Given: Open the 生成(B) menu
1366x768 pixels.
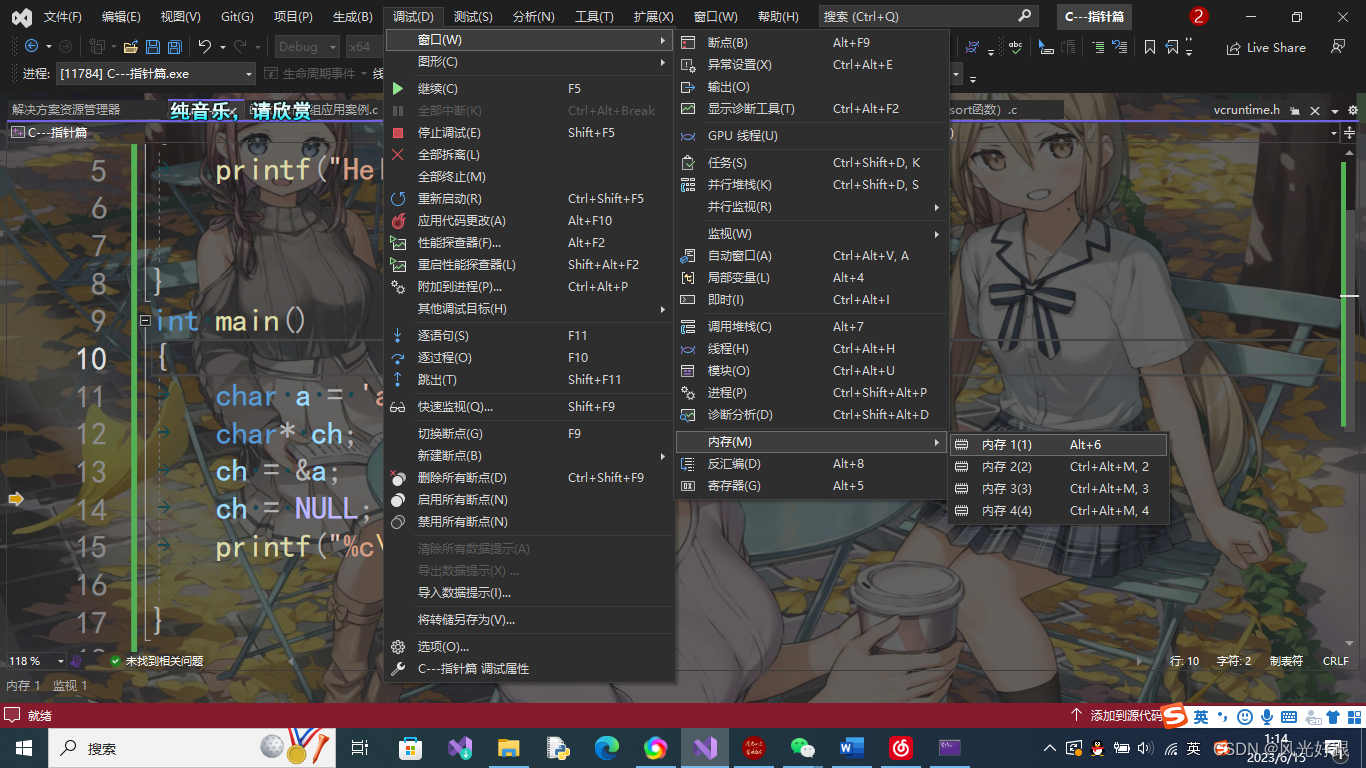Looking at the screenshot, I should click(x=351, y=17).
